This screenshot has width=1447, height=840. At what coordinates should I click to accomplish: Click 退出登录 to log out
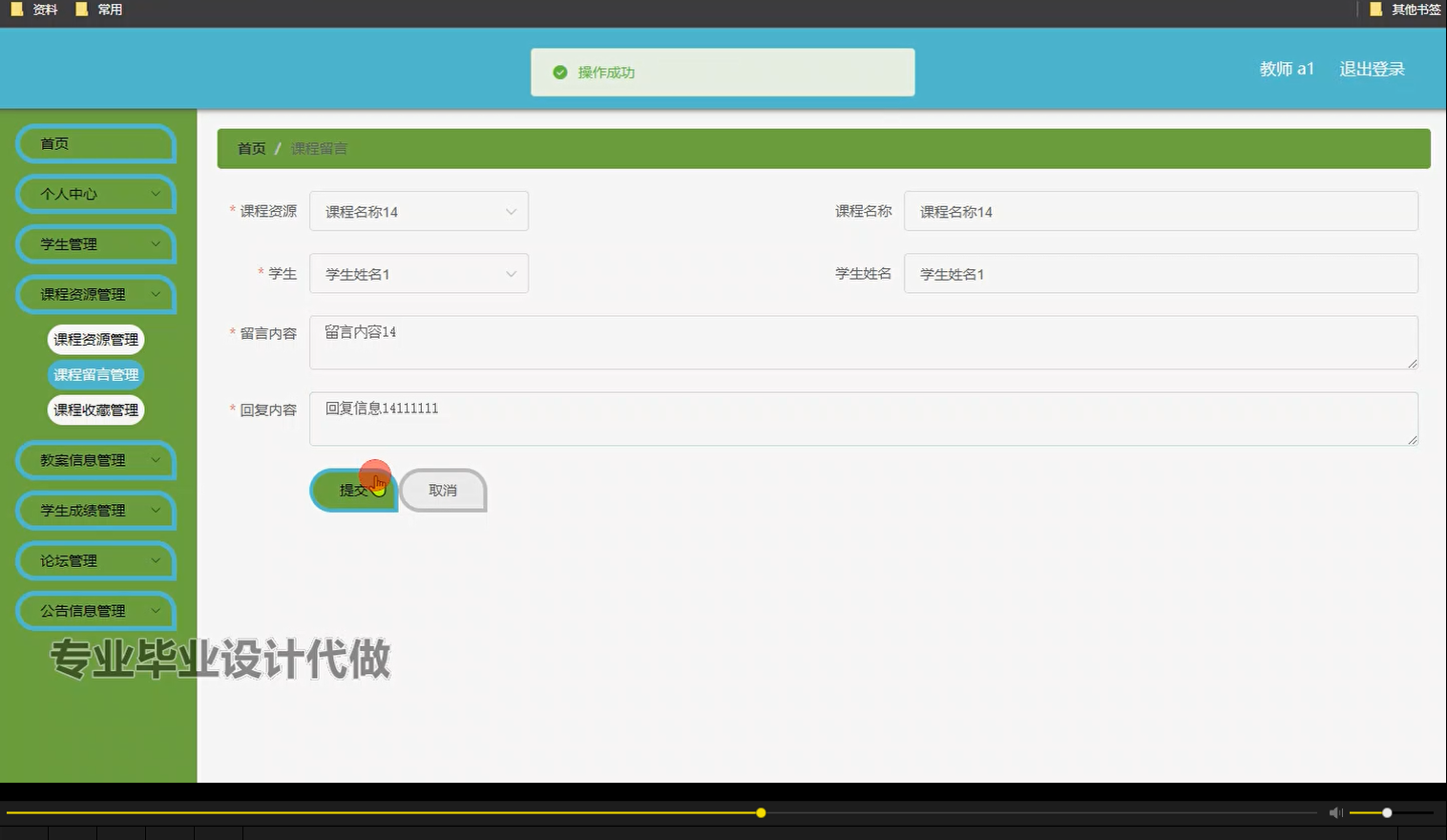(x=1372, y=69)
